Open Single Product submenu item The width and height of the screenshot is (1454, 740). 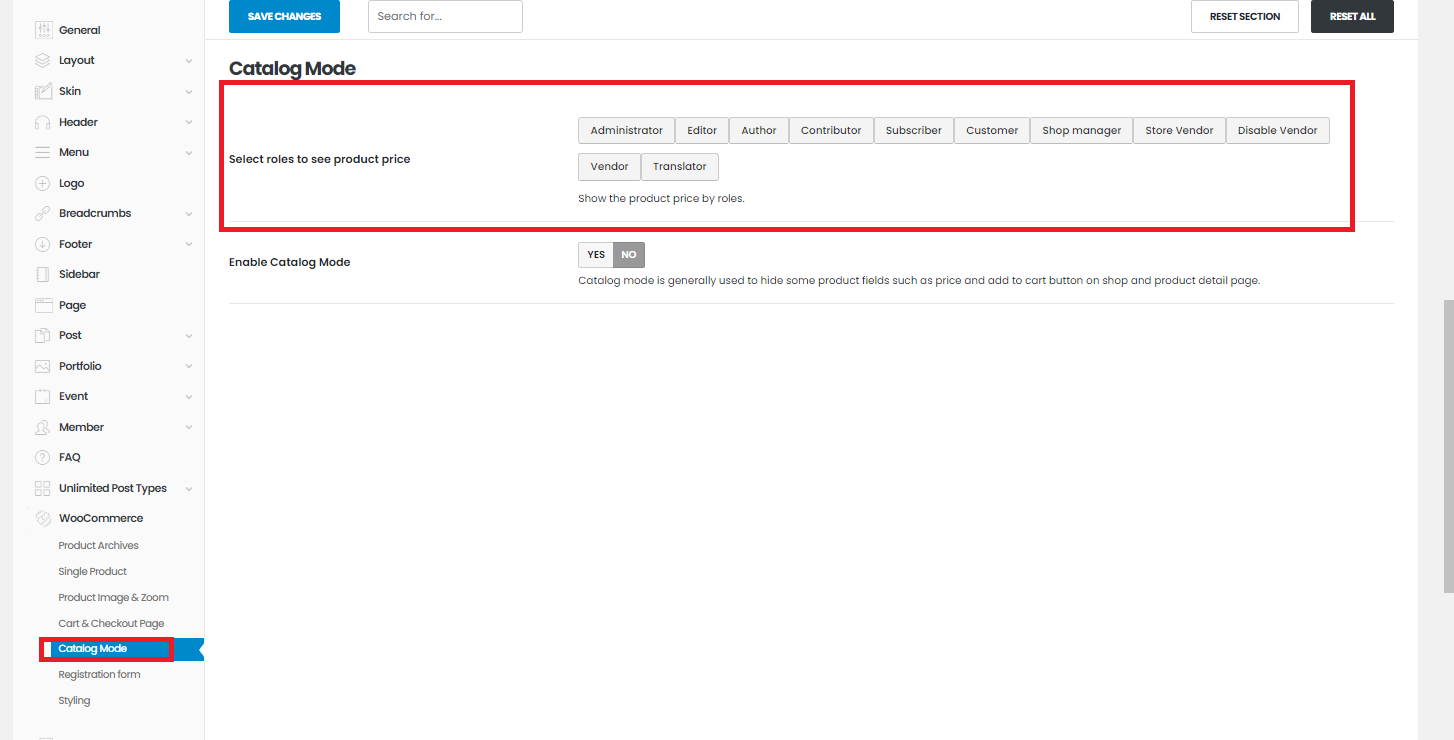pyautogui.click(x=93, y=572)
